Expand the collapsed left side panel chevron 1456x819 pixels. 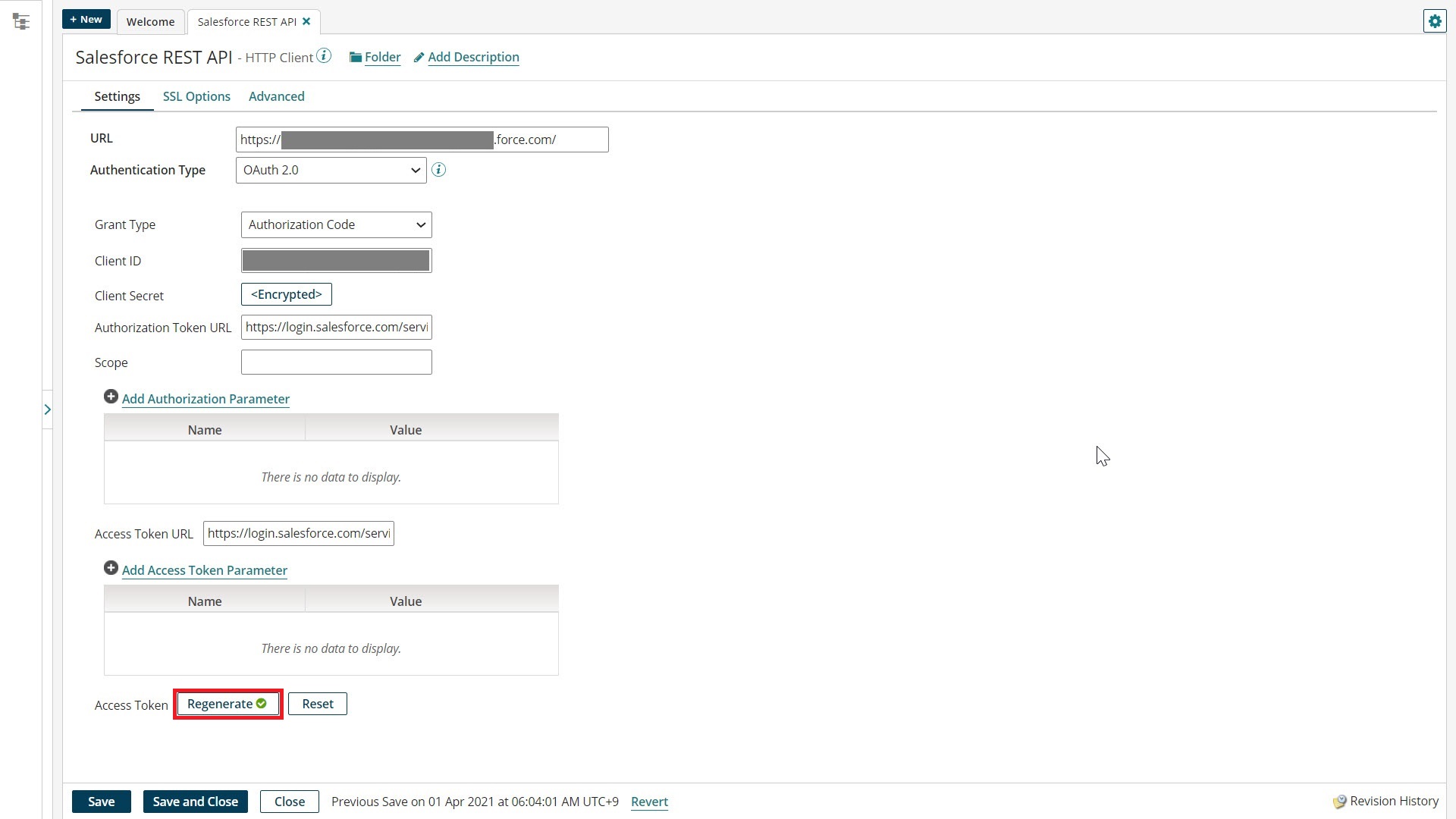[x=48, y=409]
